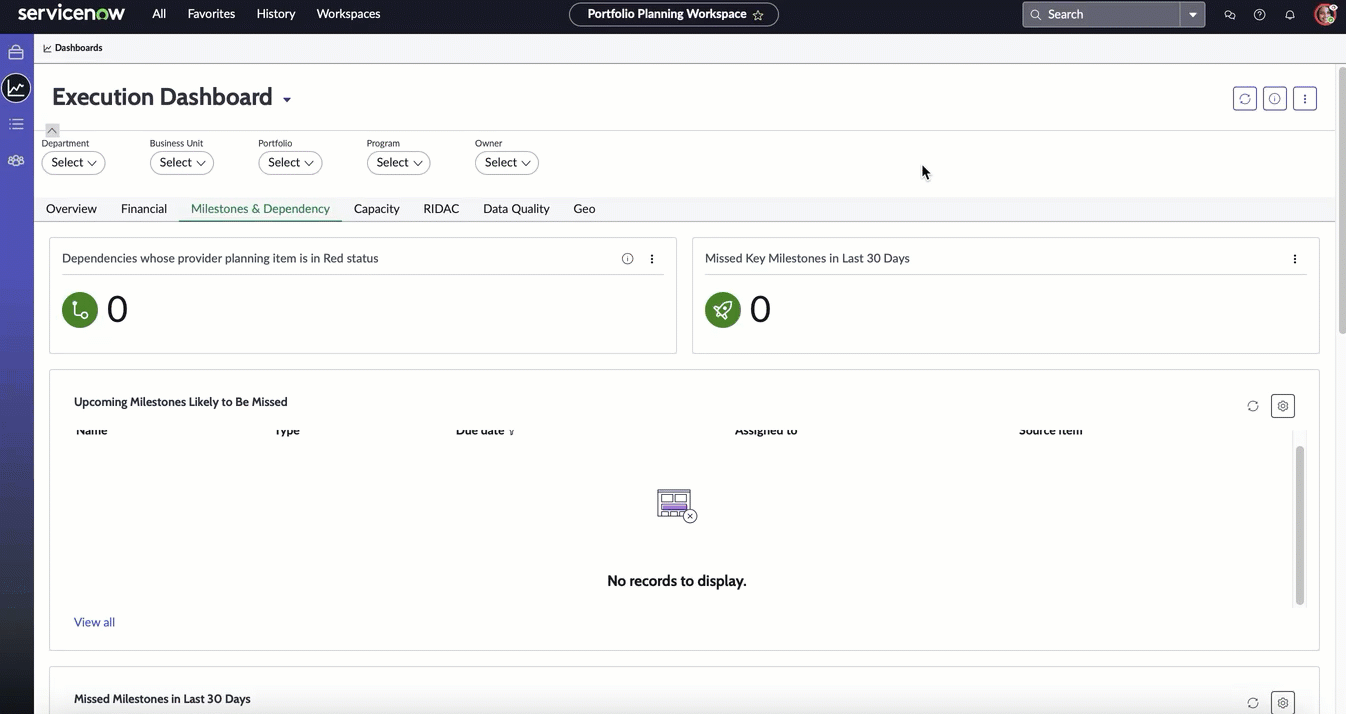Open the History menu

click(276, 14)
